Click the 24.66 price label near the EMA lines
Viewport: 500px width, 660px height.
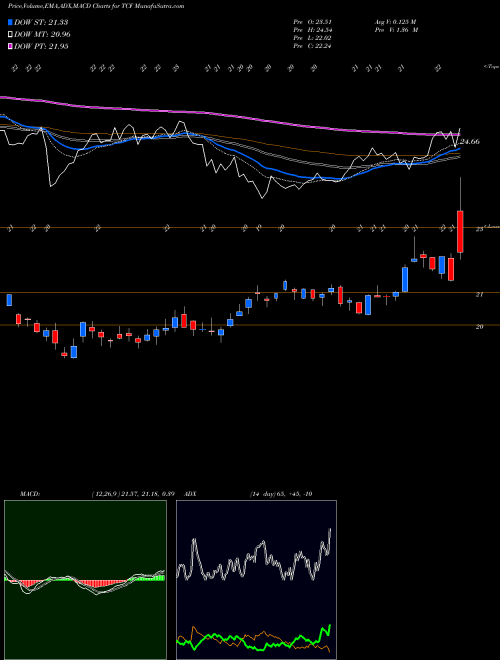click(470, 142)
